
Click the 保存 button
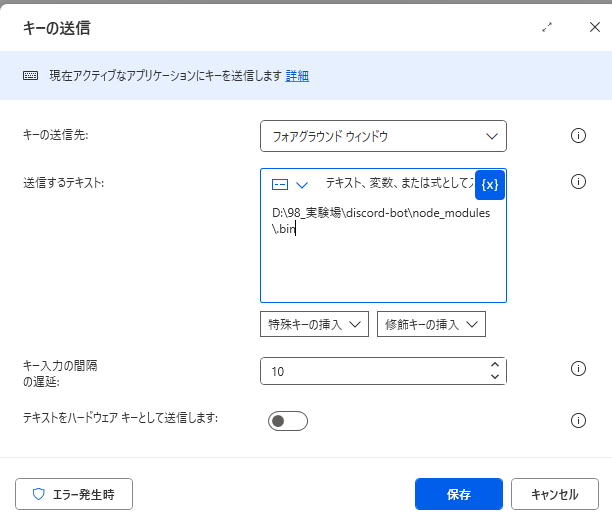[x=459, y=494]
